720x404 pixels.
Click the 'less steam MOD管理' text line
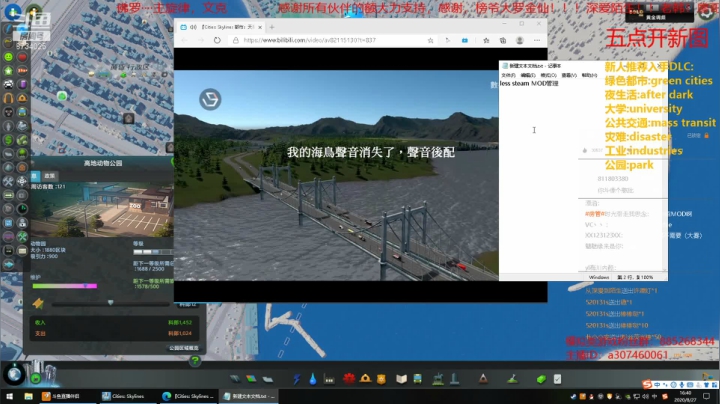tap(529, 84)
